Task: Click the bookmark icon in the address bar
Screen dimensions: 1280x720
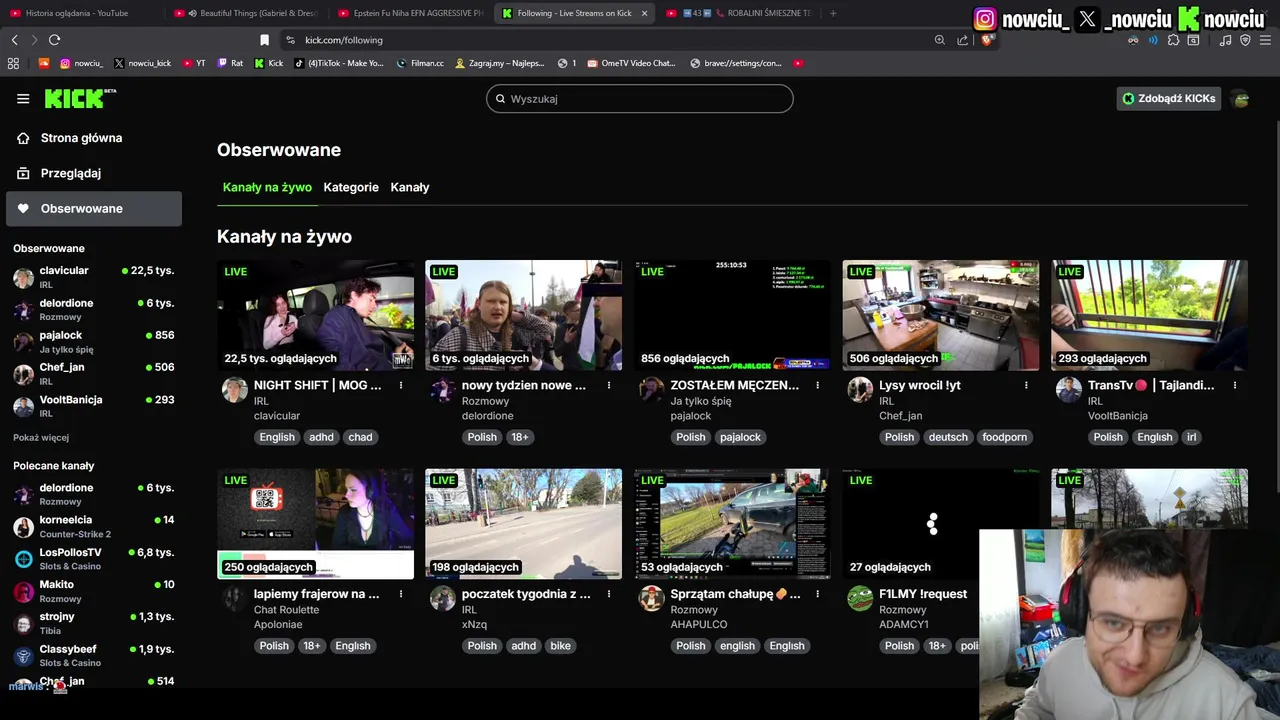Action: 264,40
